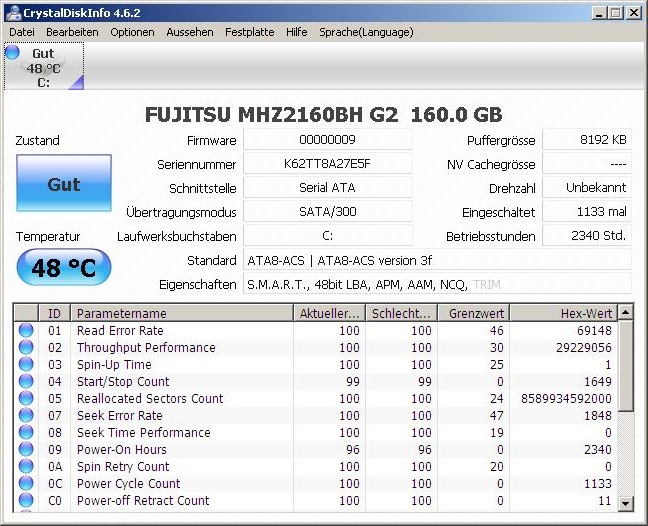The height and width of the screenshot is (526, 648).
Task: Click the Betriebsstunden field 2340 Std.
Action: pyautogui.click(x=587, y=236)
